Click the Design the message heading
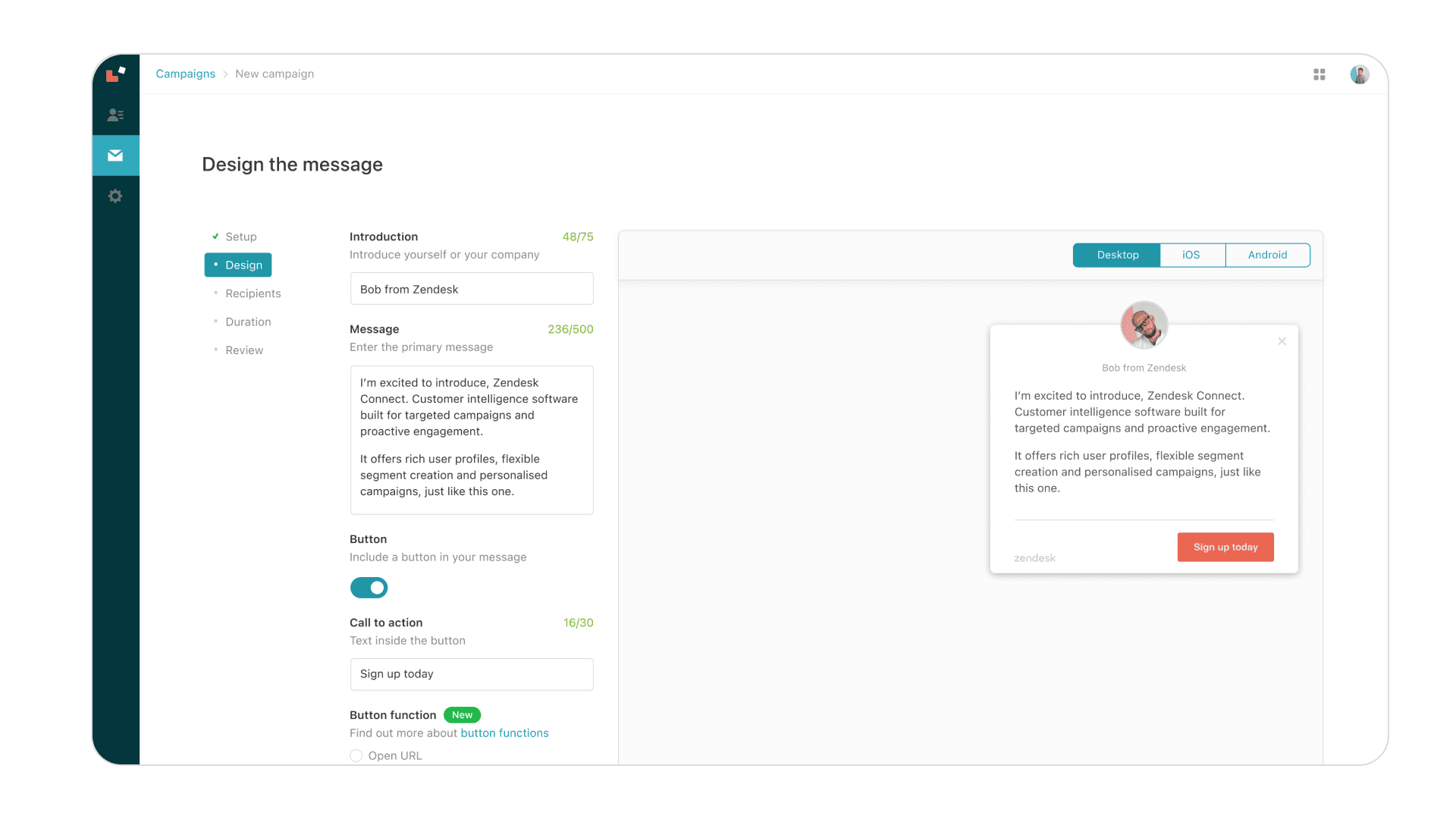The image size is (1456, 819). click(292, 165)
